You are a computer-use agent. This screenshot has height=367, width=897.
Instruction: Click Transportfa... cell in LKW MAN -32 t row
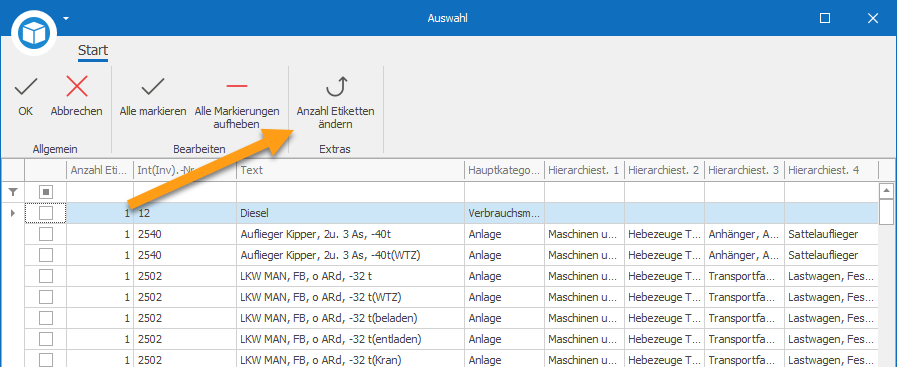pyautogui.click(x=744, y=276)
